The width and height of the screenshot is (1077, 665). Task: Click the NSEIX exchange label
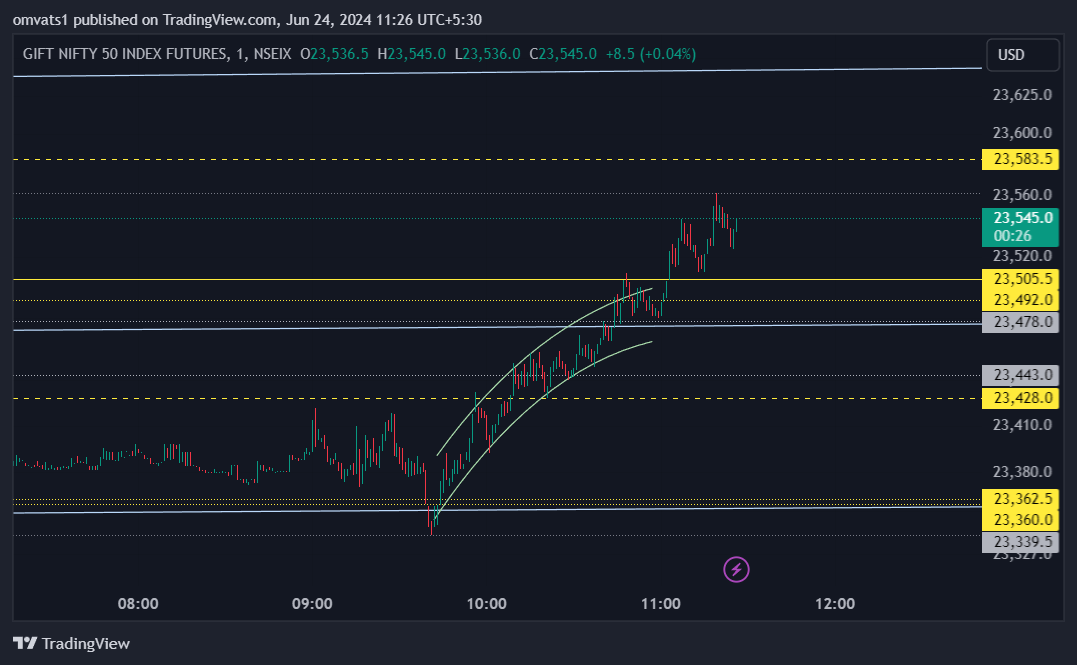[x=273, y=54]
